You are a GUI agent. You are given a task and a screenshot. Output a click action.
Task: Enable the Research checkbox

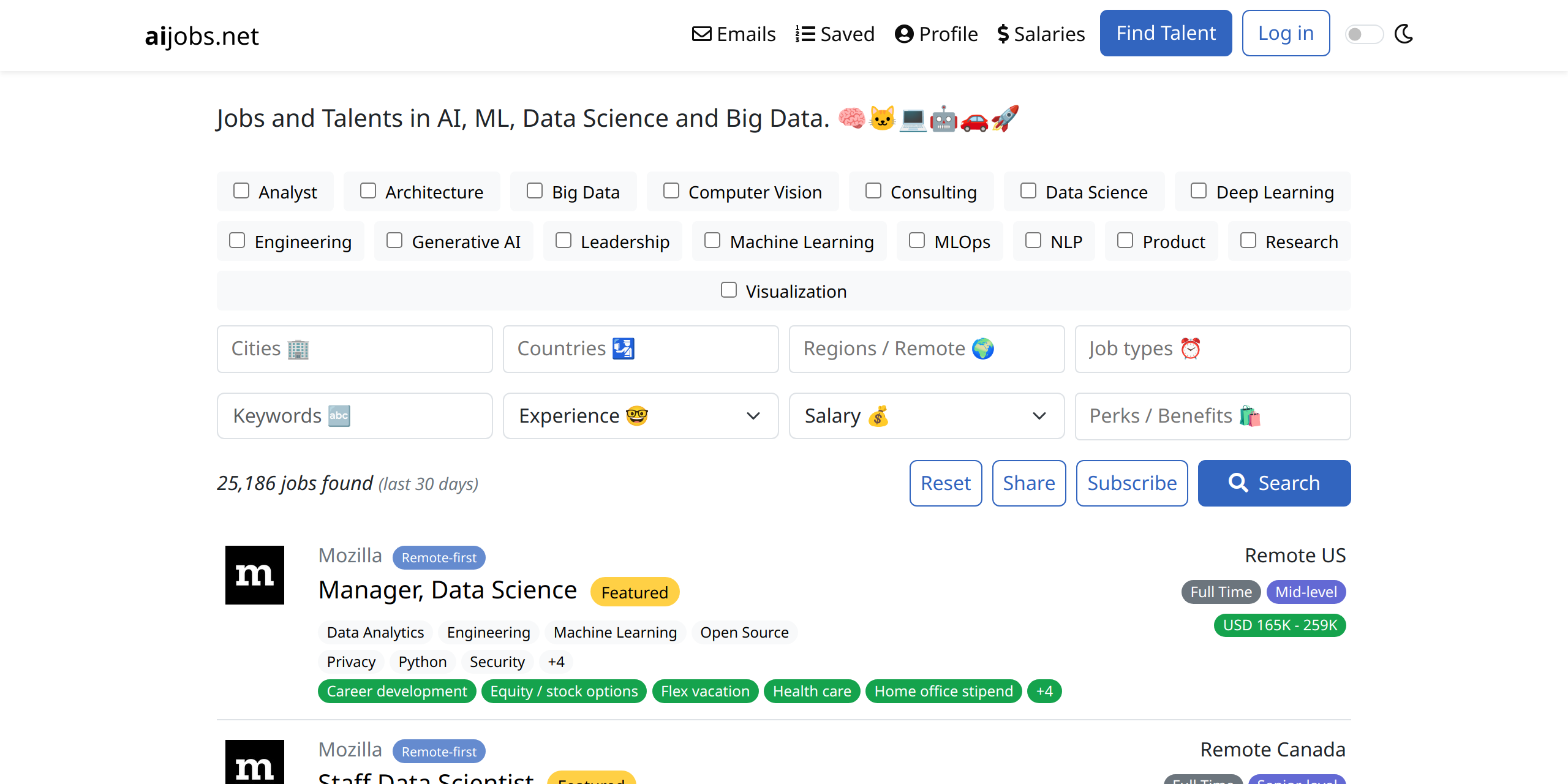[1248, 241]
